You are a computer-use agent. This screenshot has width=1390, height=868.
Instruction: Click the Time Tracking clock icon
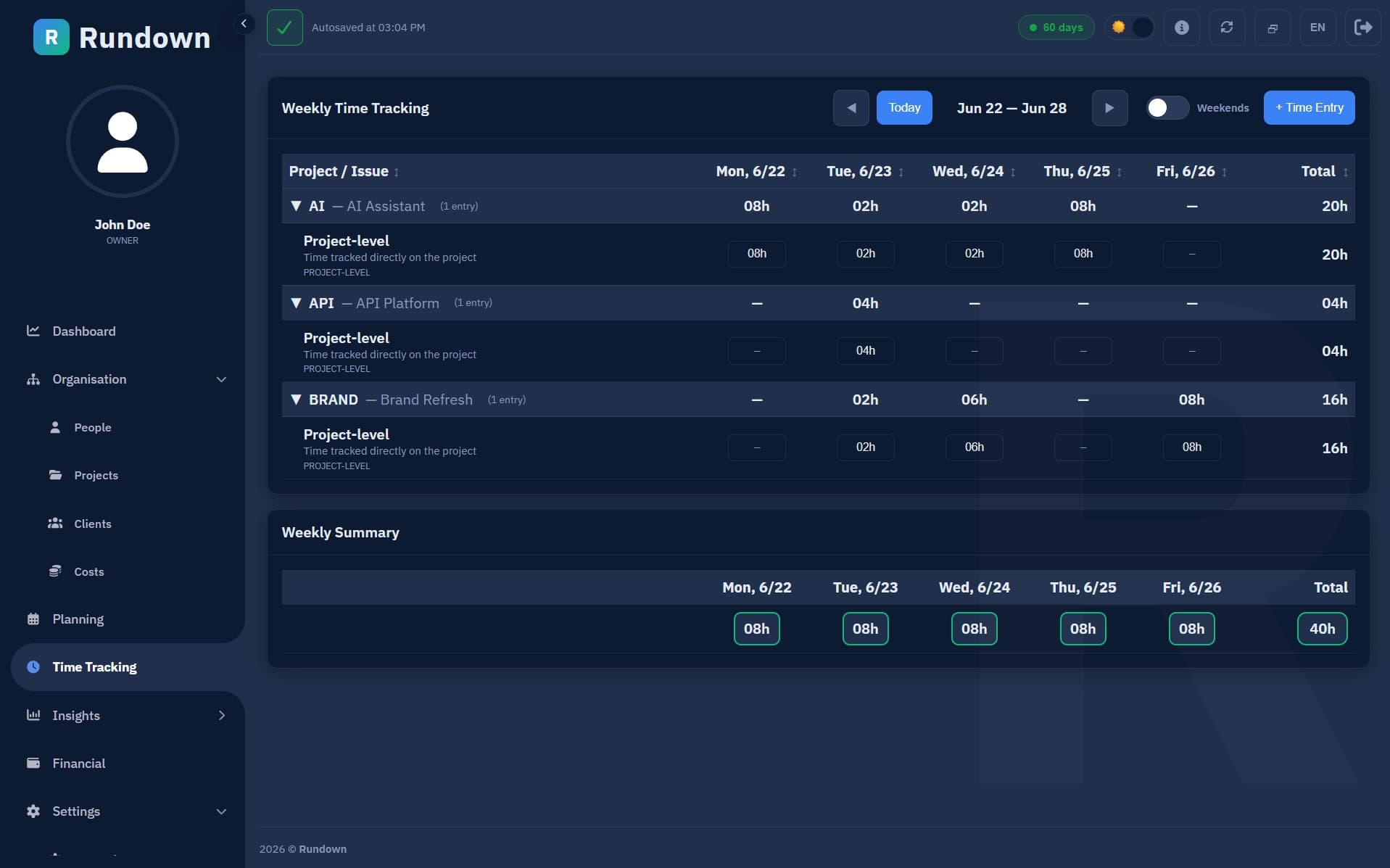click(33, 666)
